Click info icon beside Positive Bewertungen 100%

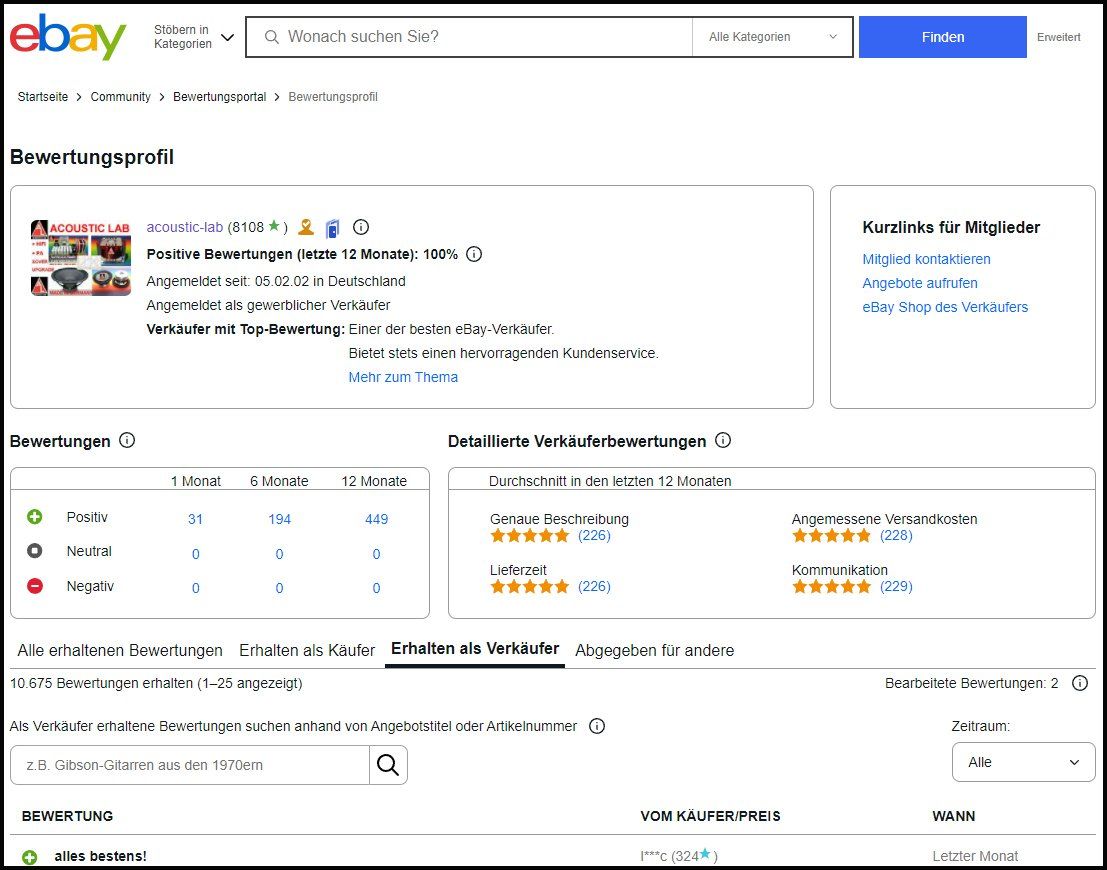474,254
